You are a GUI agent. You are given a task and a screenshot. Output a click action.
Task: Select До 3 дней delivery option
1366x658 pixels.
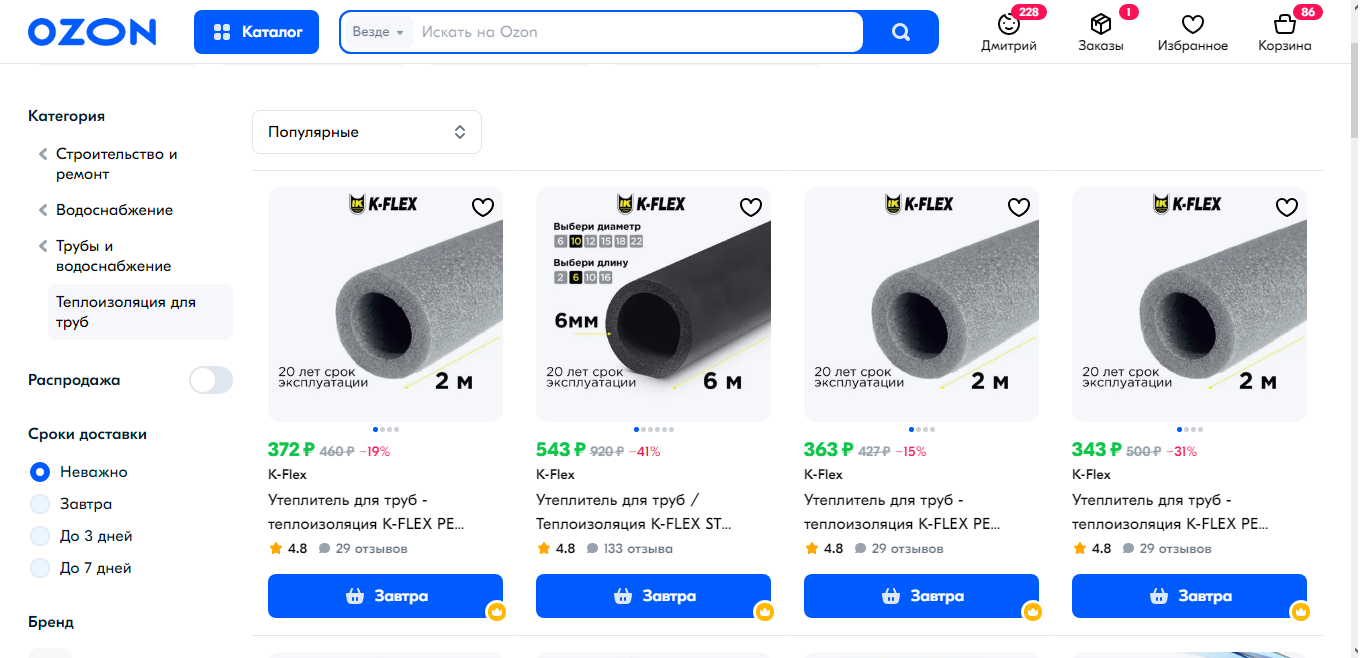pyautogui.click(x=40, y=536)
